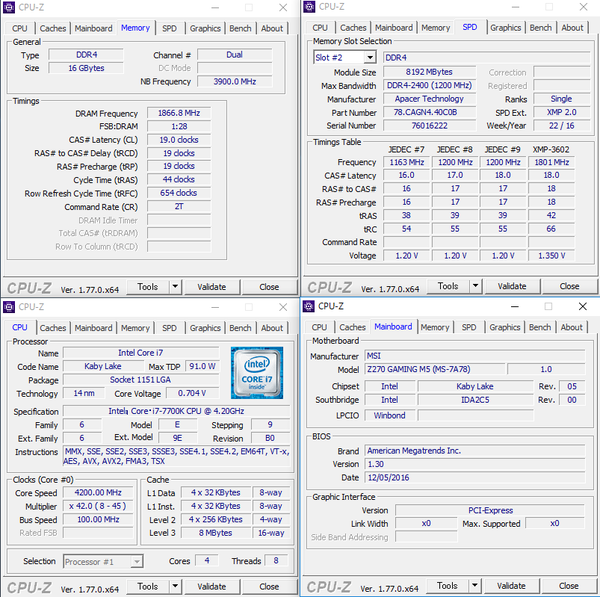
Task: Click Validate button in Mainboard window
Action: click(511, 586)
